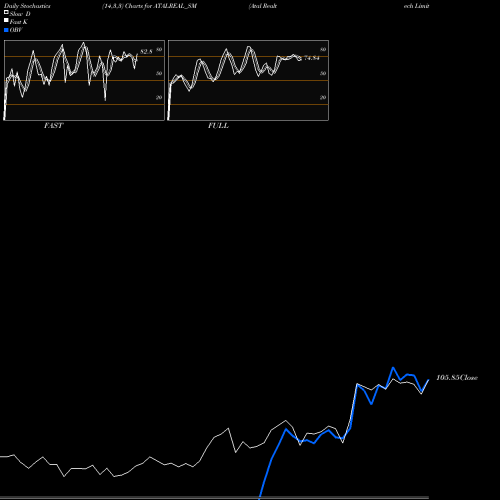Click the FAST chart label
The height and width of the screenshot is (500, 500).
point(53,126)
